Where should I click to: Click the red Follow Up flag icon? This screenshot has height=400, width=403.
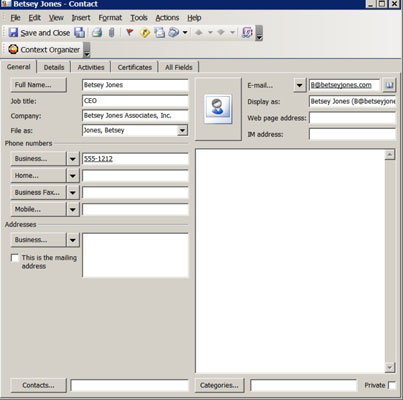[130, 32]
